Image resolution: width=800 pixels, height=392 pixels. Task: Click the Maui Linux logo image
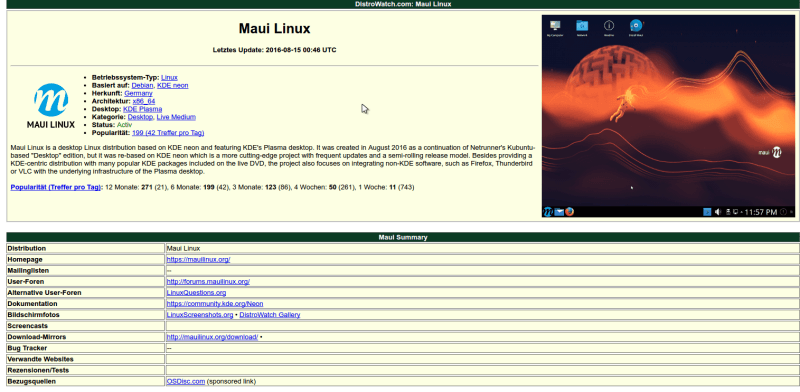click(51, 106)
